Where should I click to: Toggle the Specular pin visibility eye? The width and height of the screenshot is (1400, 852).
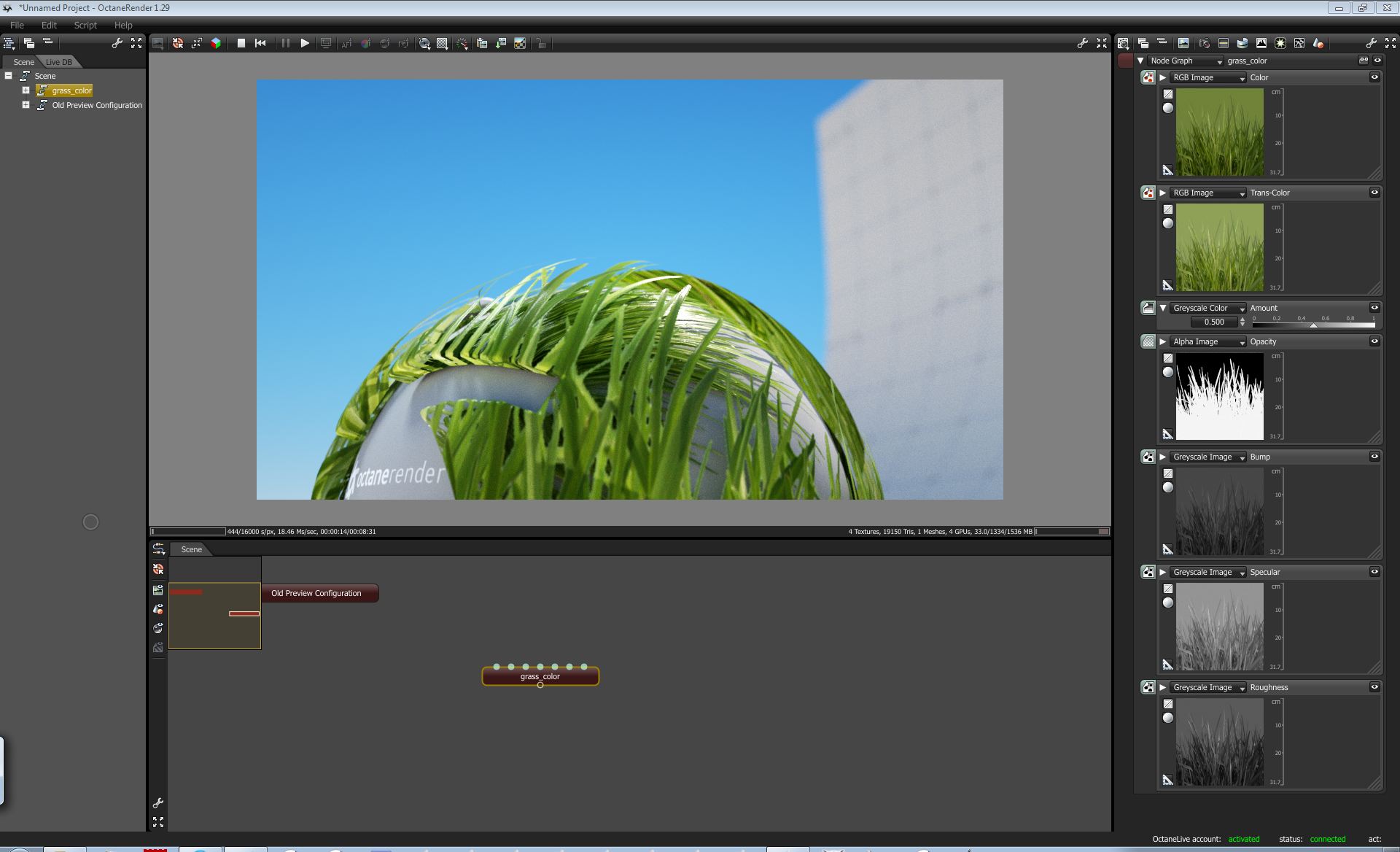pyautogui.click(x=1374, y=572)
